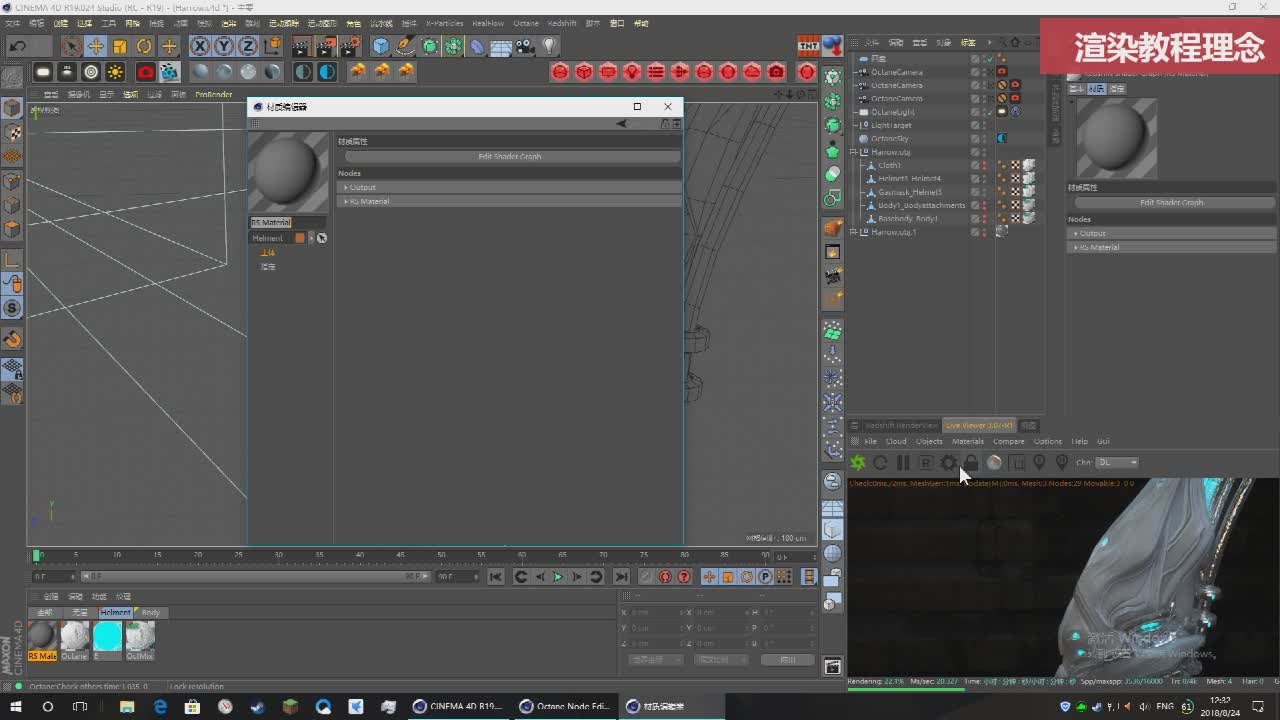The image size is (1280, 720).
Task: Click green Octane send scene icon
Action: coord(858,462)
